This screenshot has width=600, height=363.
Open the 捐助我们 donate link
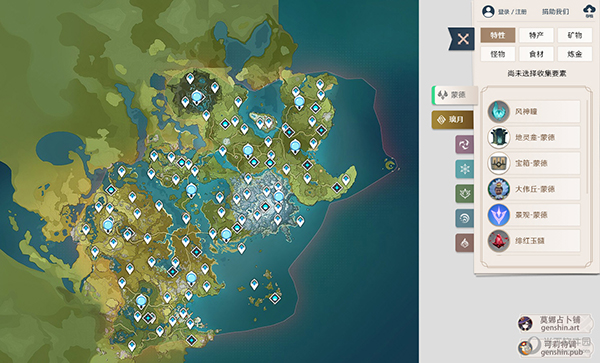(555, 12)
